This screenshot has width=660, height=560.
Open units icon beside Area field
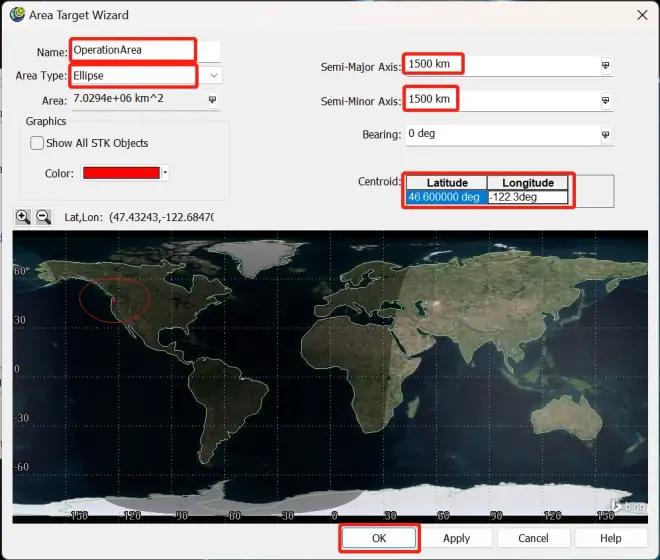(212, 100)
